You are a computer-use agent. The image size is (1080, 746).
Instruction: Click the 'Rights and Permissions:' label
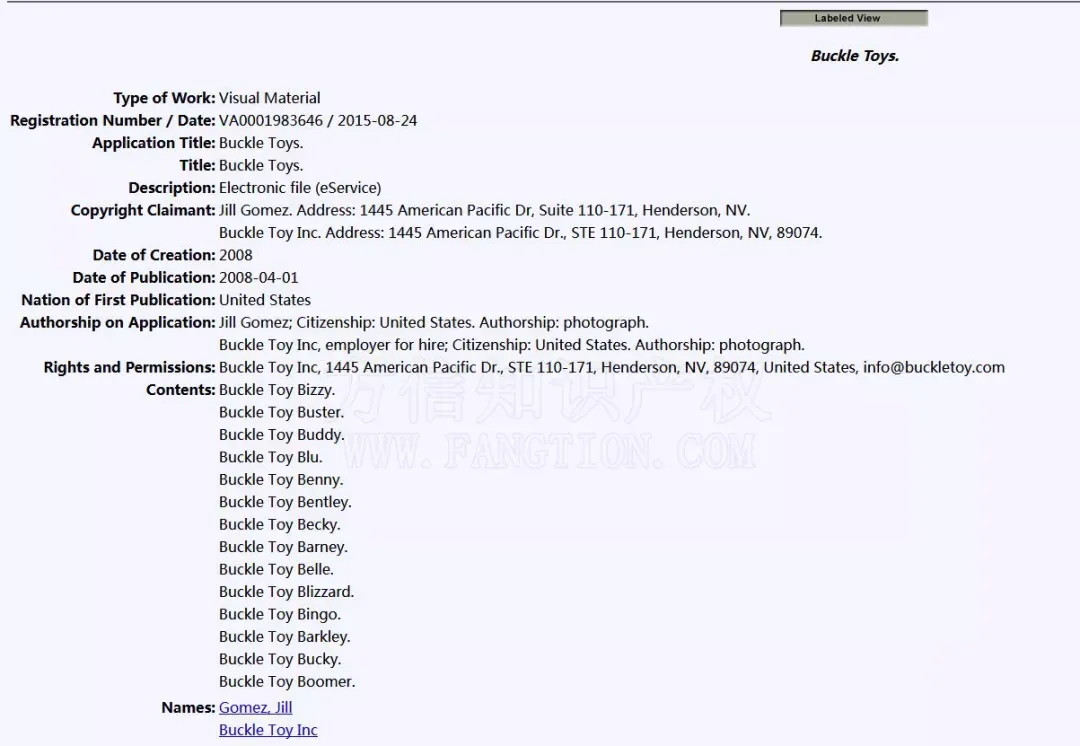coord(129,367)
